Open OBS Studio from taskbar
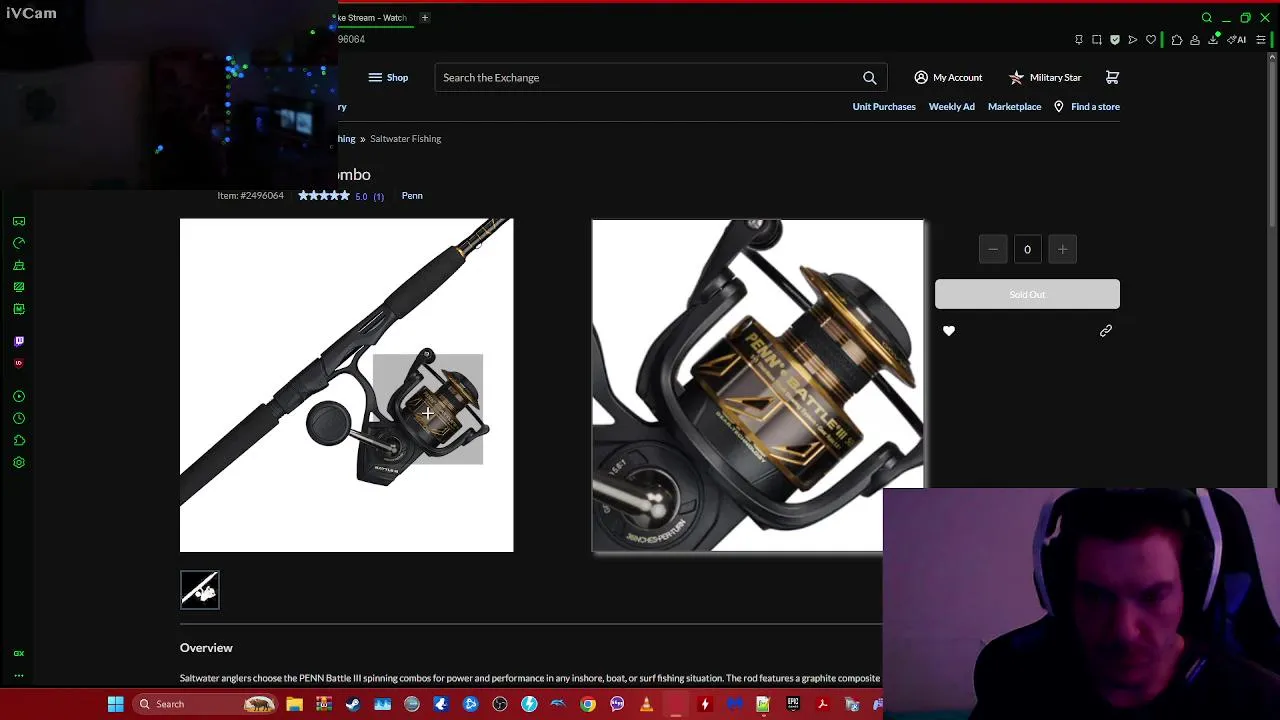1280x720 pixels. click(x=500, y=704)
